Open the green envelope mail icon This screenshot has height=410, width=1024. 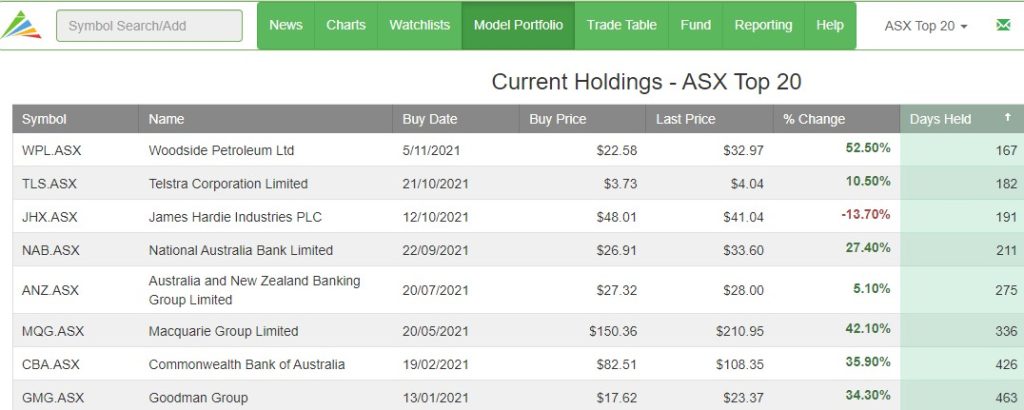click(1003, 25)
